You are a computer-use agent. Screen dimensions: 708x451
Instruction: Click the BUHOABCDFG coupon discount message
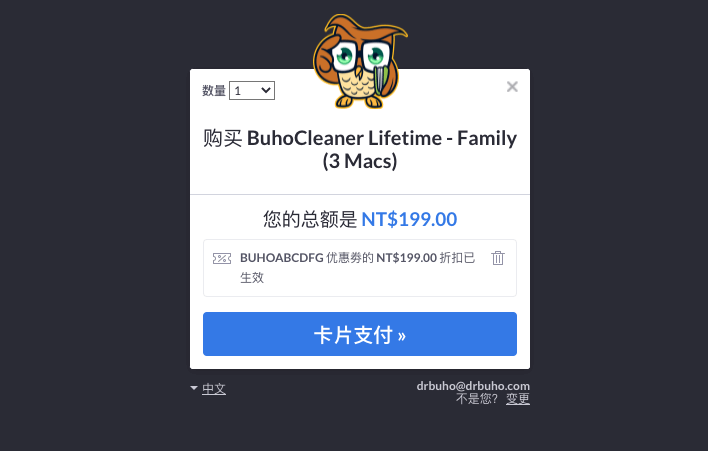357,267
